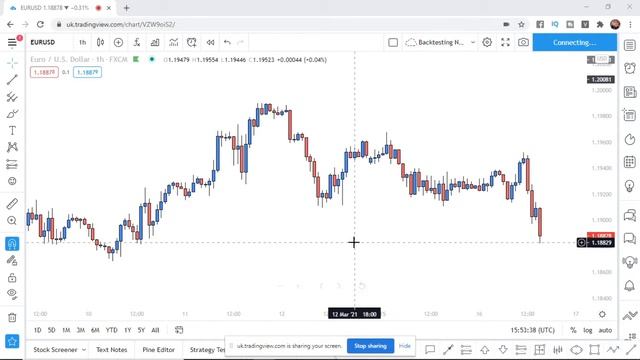Image resolution: width=640 pixels, height=360 pixels.
Task: Select the ruler measure tool
Action: click(12, 203)
